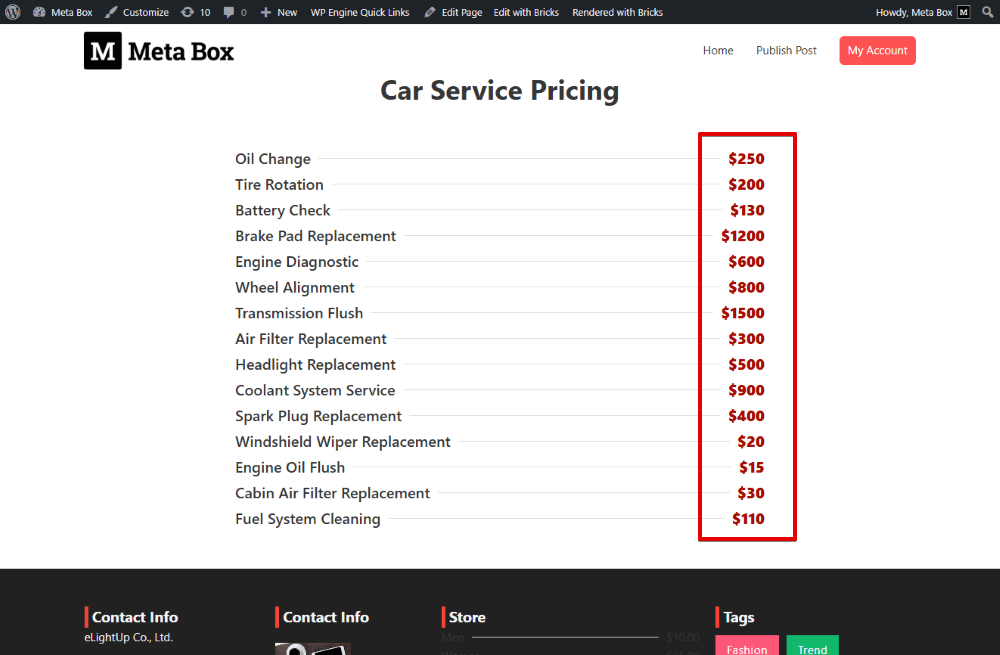Click the My Account button
This screenshot has height=655, width=1000.
pyautogui.click(x=877, y=50)
